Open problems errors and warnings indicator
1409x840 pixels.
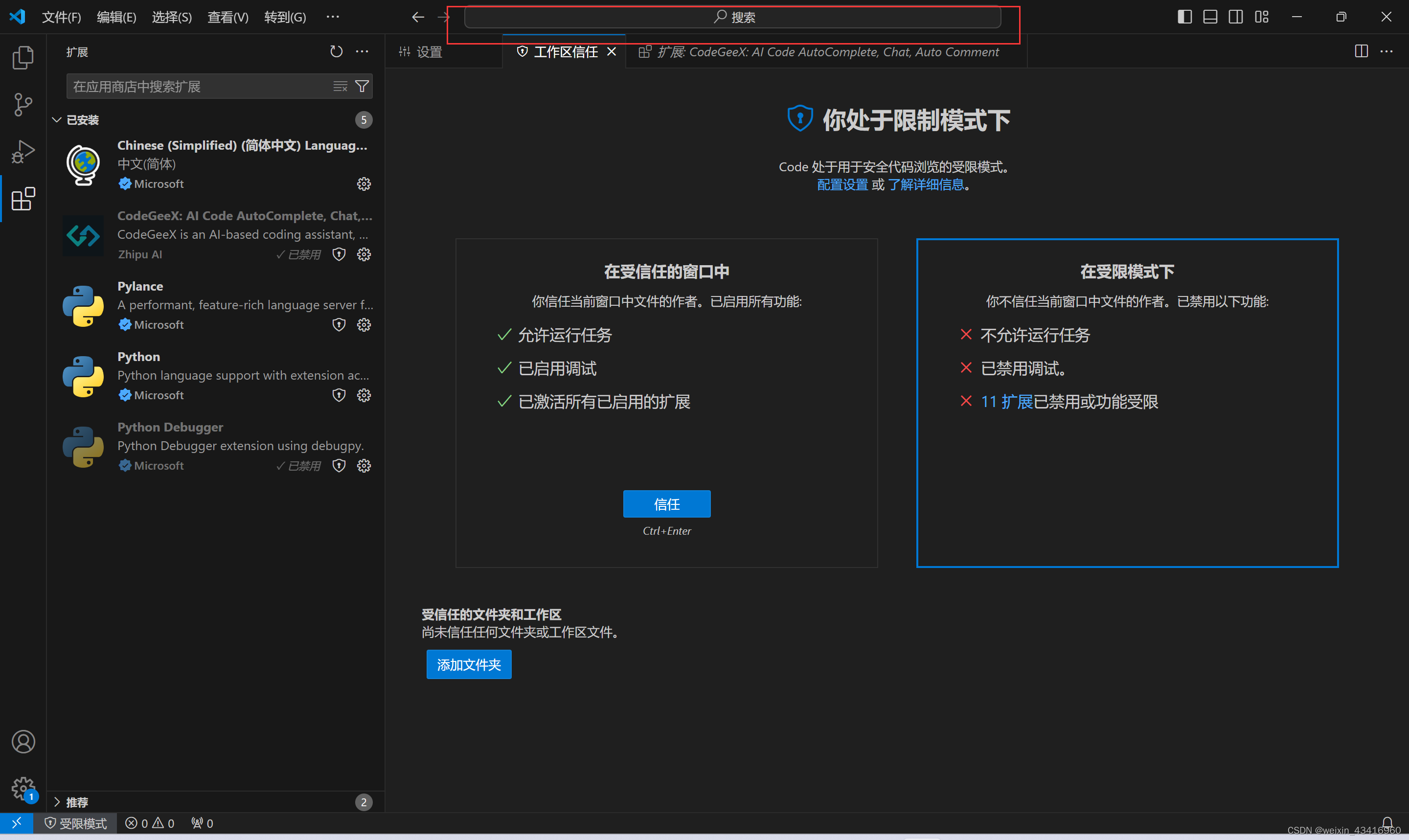150,823
